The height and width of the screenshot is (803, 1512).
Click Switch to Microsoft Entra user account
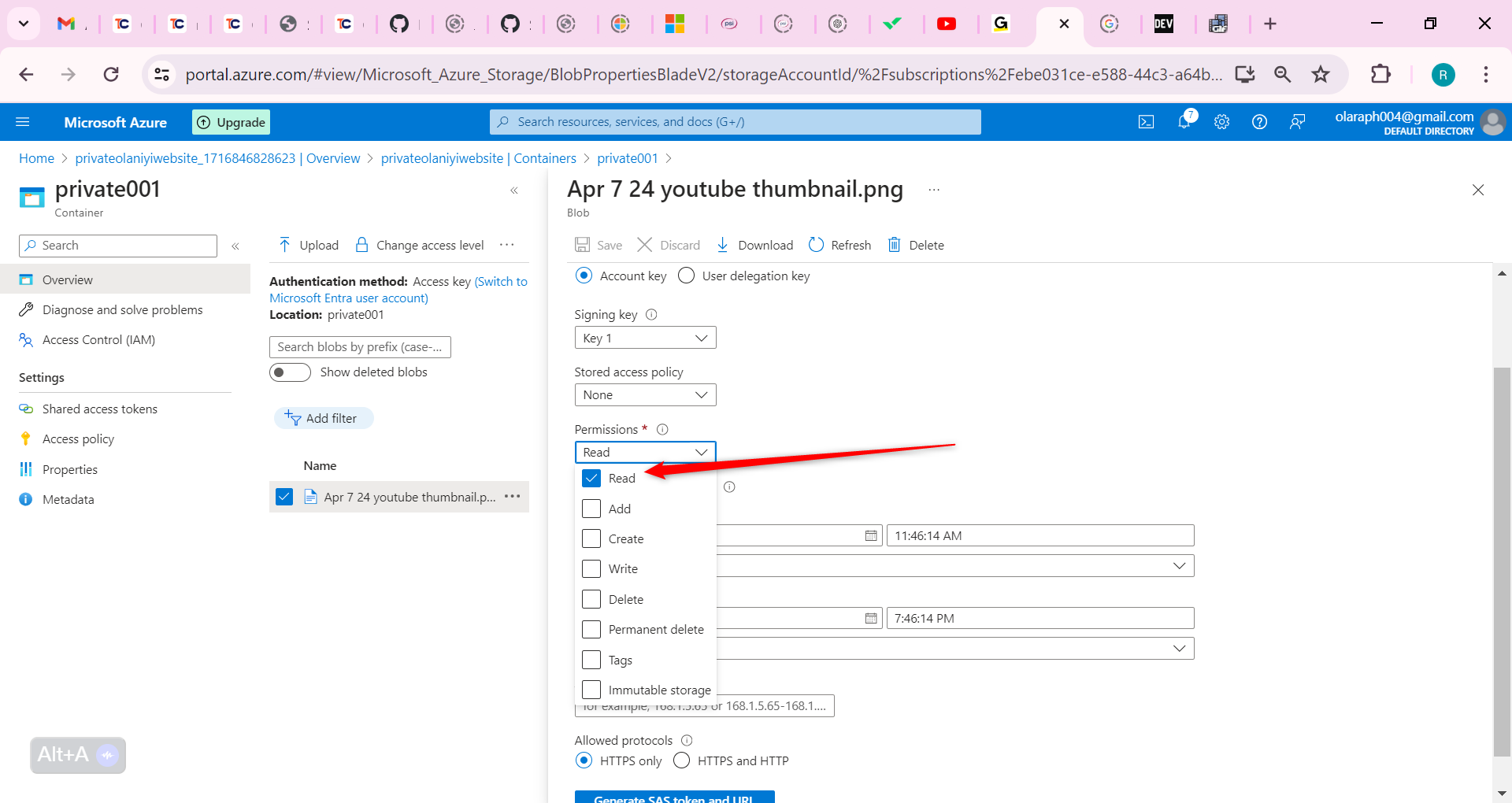coord(398,290)
